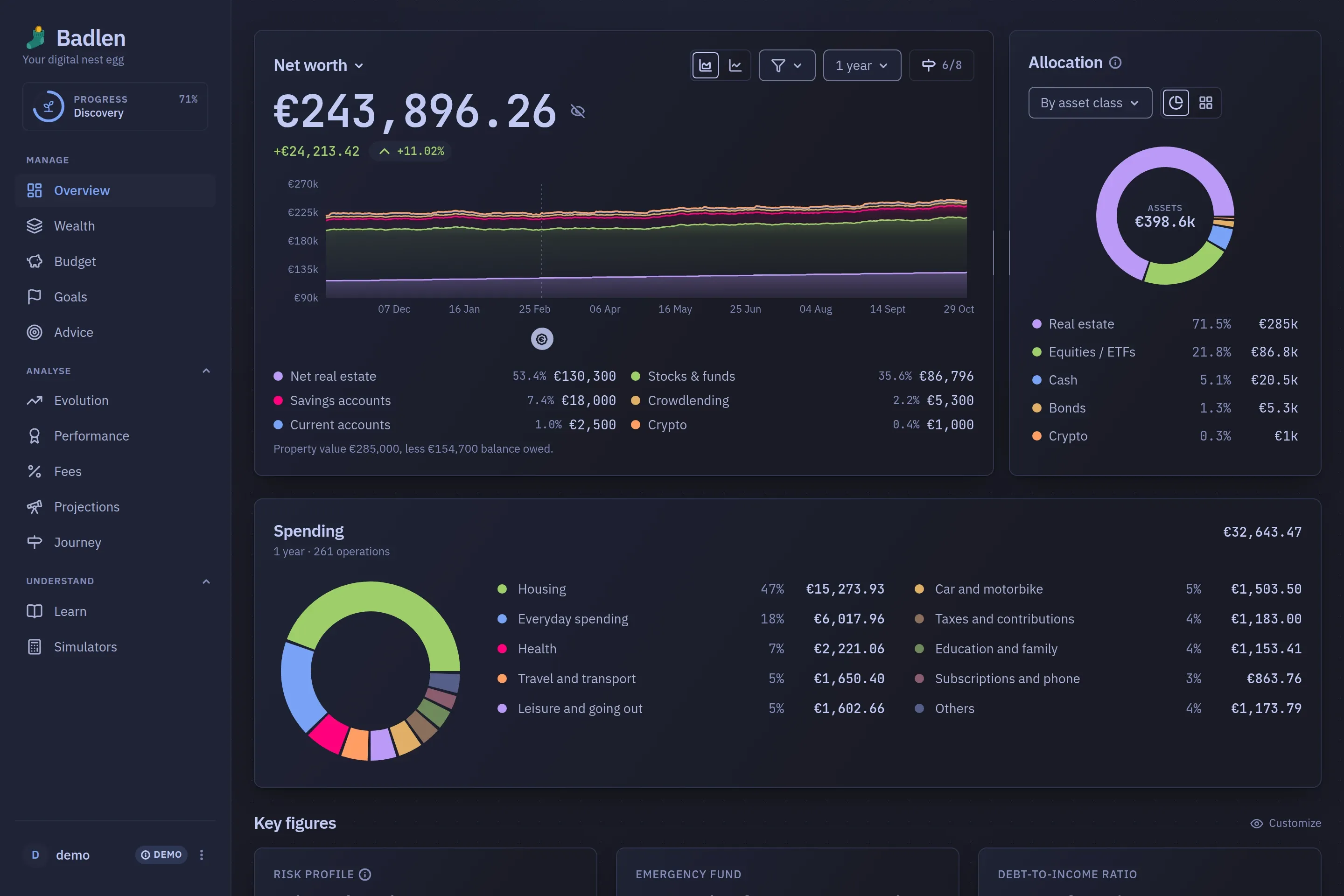Select the Housing spending category
Image resolution: width=1344 pixels, height=896 pixels.
[690, 589]
